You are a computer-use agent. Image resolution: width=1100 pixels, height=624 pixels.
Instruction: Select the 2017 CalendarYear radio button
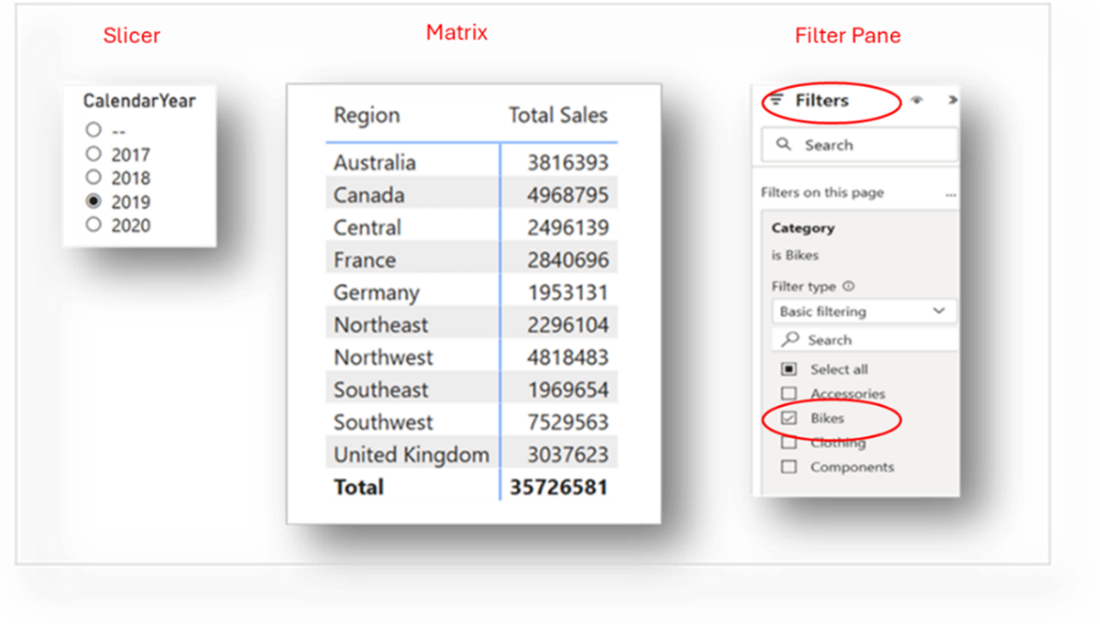pos(94,154)
